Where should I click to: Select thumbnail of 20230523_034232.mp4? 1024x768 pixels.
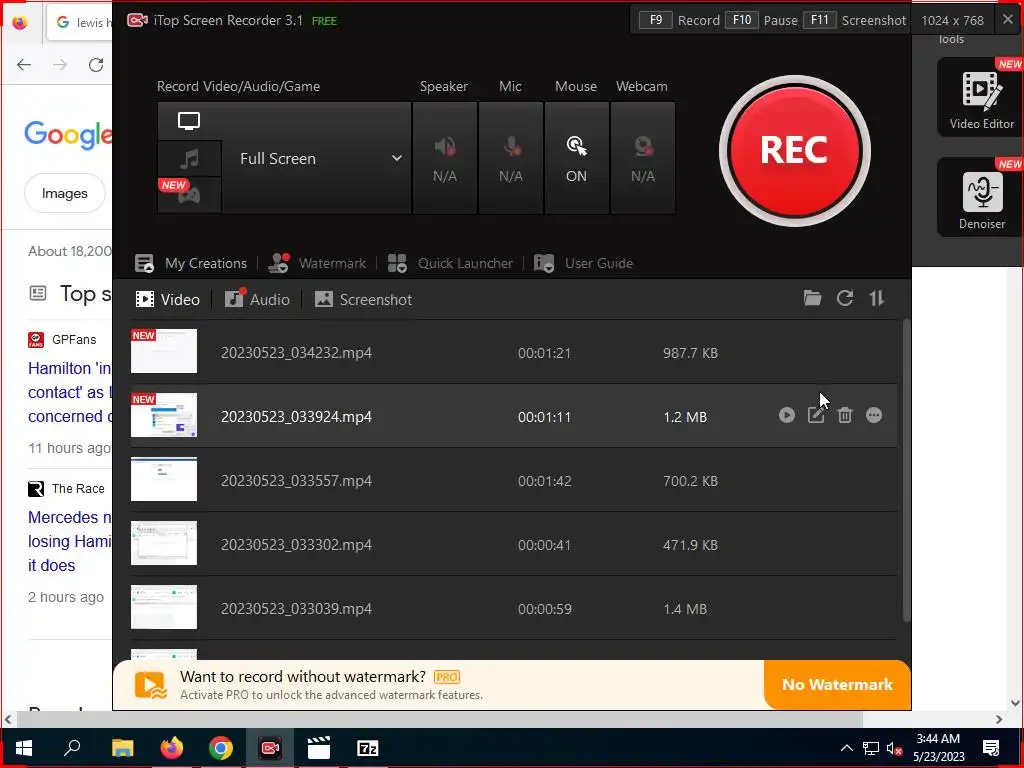[x=164, y=351]
